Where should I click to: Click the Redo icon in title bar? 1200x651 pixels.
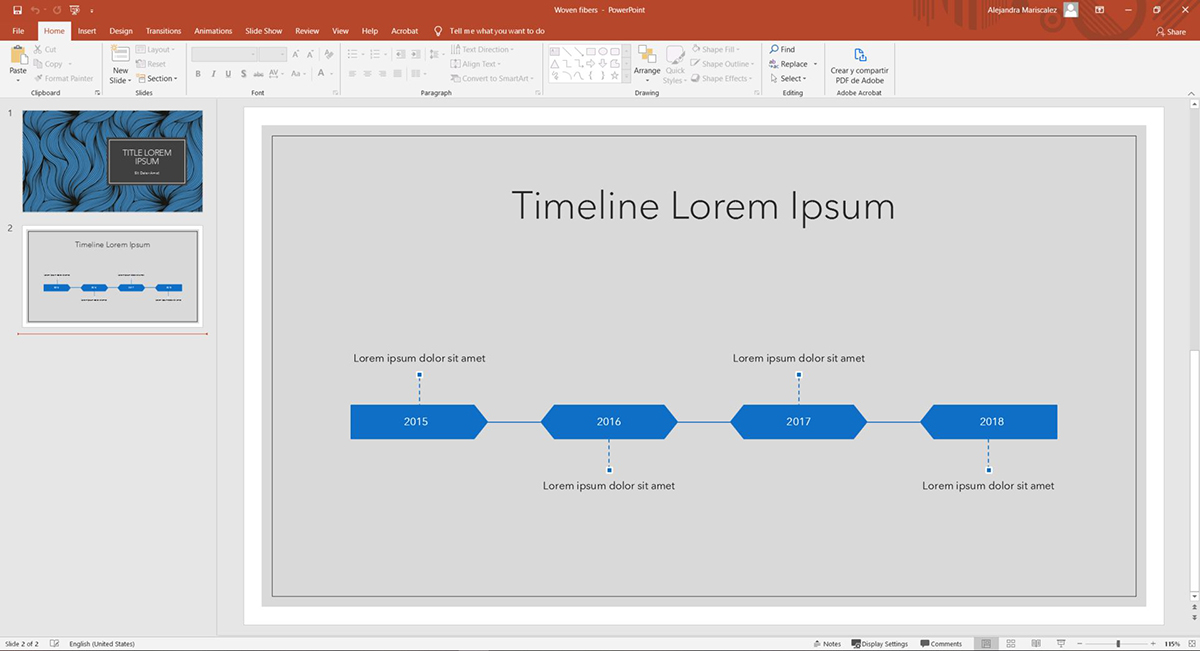click(57, 9)
